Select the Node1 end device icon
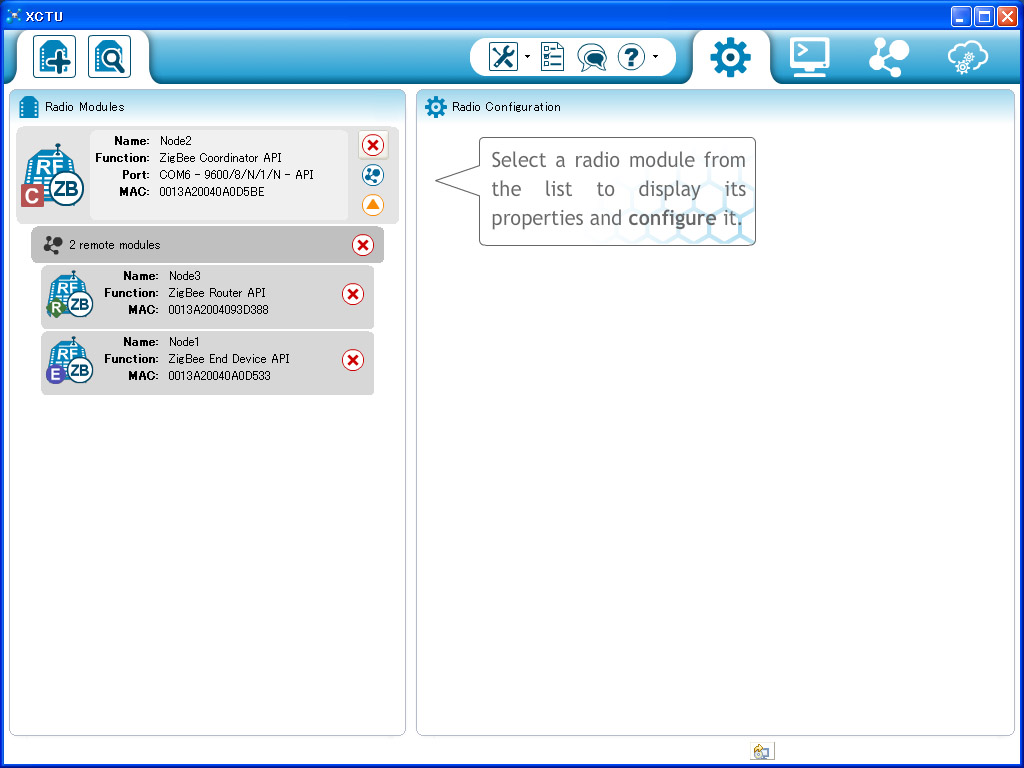 (69, 360)
